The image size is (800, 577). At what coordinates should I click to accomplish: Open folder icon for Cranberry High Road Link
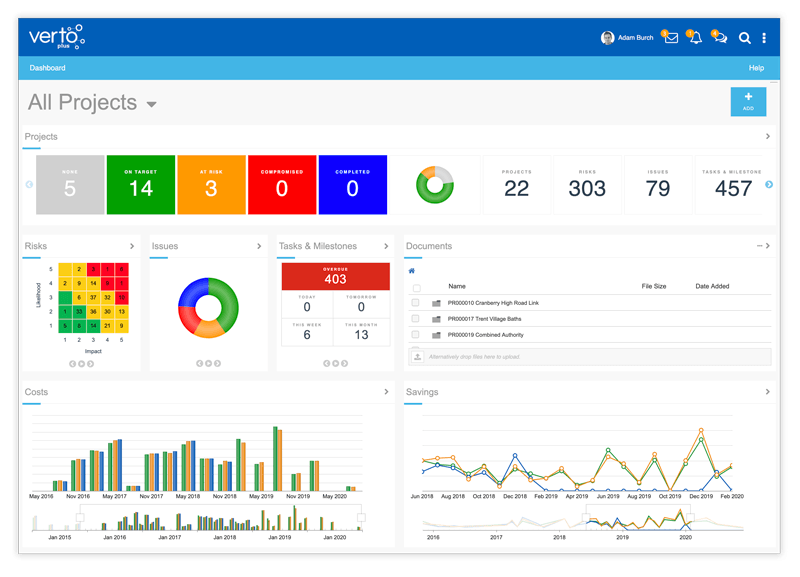point(436,303)
